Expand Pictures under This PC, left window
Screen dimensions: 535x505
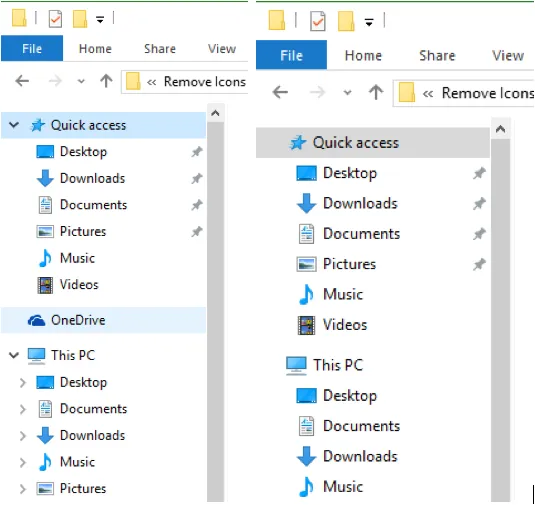coord(23,489)
